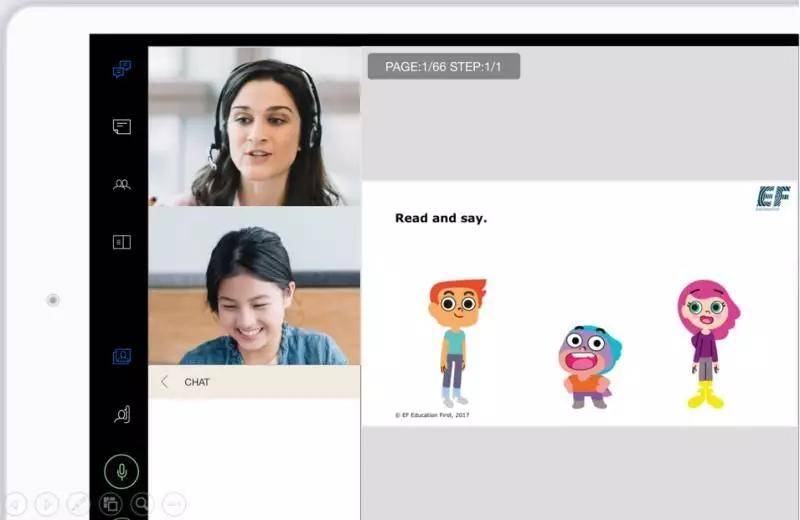Click the PAGE:1/66 STEP:1/1 indicator

(444, 67)
